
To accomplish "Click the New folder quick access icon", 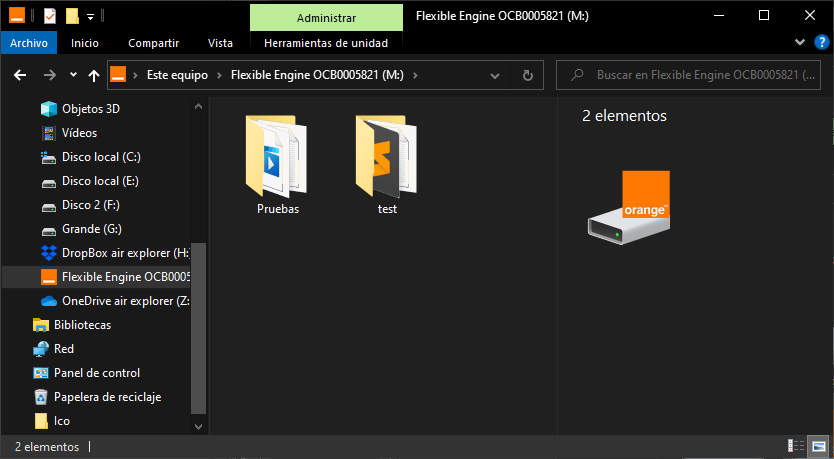I will [72, 16].
